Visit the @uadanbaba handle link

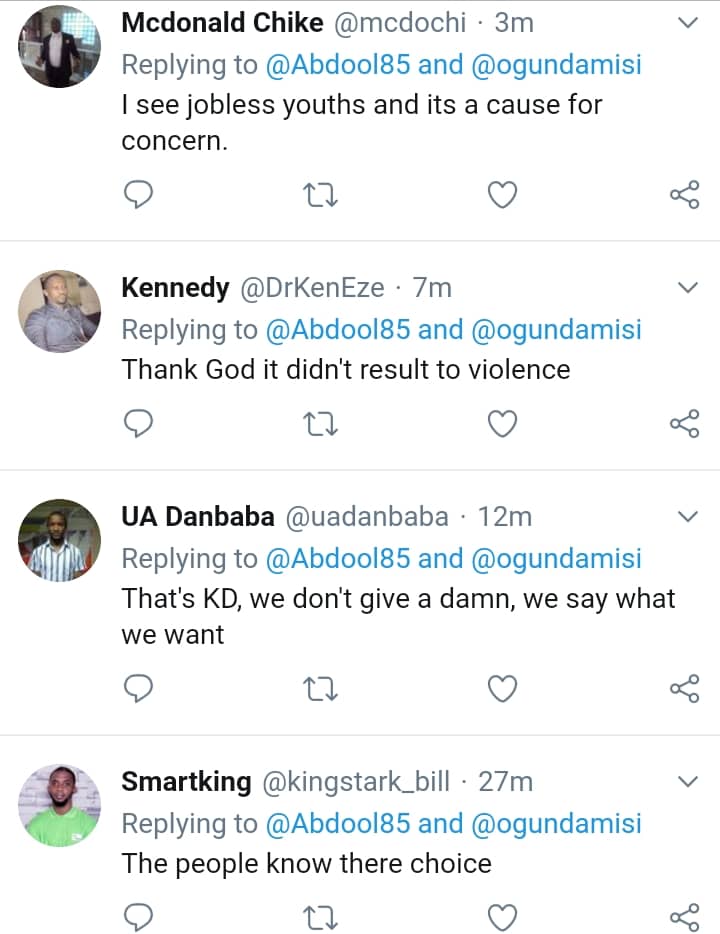(x=367, y=517)
